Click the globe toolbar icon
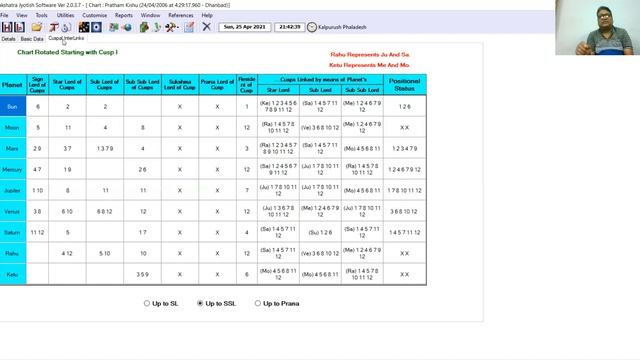Image resolution: width=640 pixels, height=360 pixels. point(127,27)
